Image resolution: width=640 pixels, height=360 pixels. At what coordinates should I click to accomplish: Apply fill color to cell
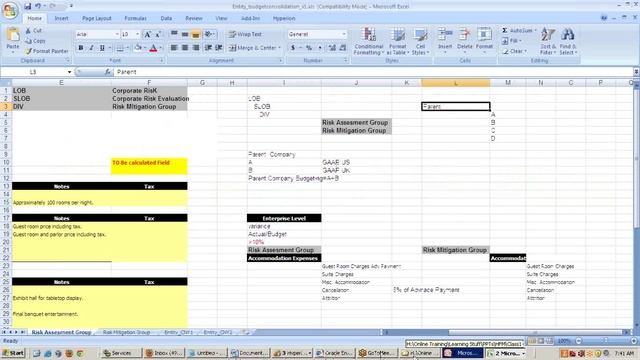[x=138, y=48]
